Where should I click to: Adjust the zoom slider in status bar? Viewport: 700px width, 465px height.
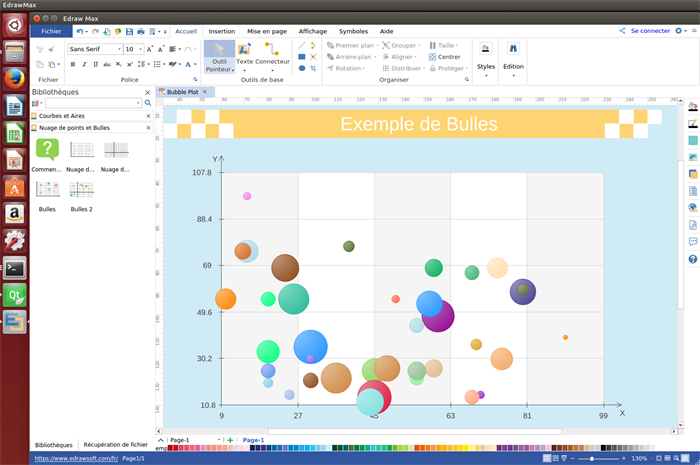point(593,458)
